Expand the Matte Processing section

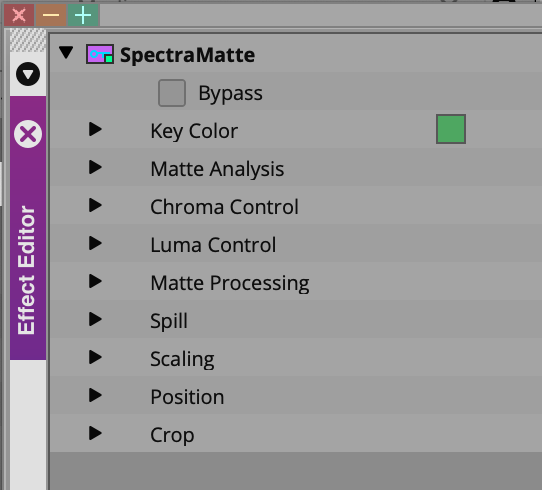95,281
